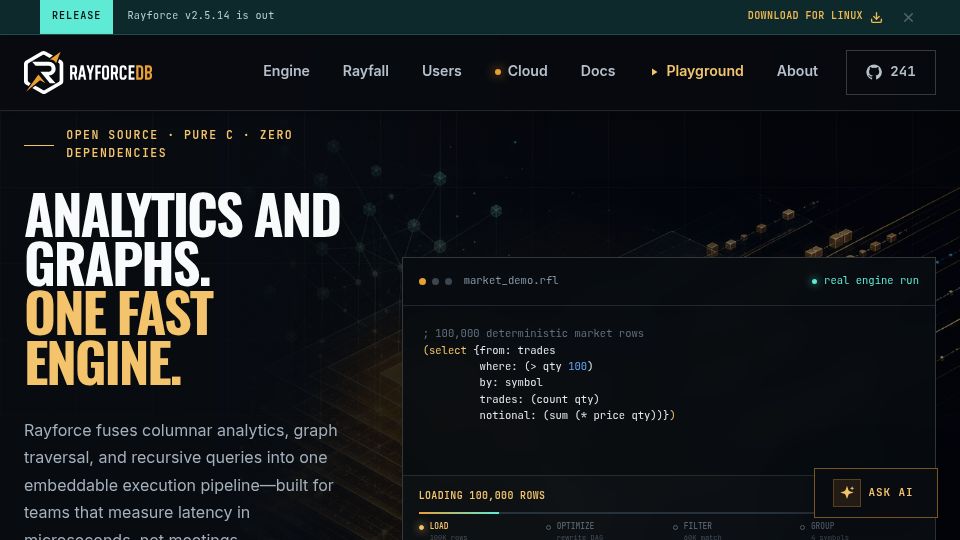Go to the Users page
The image size is (960, 540).
441,71
